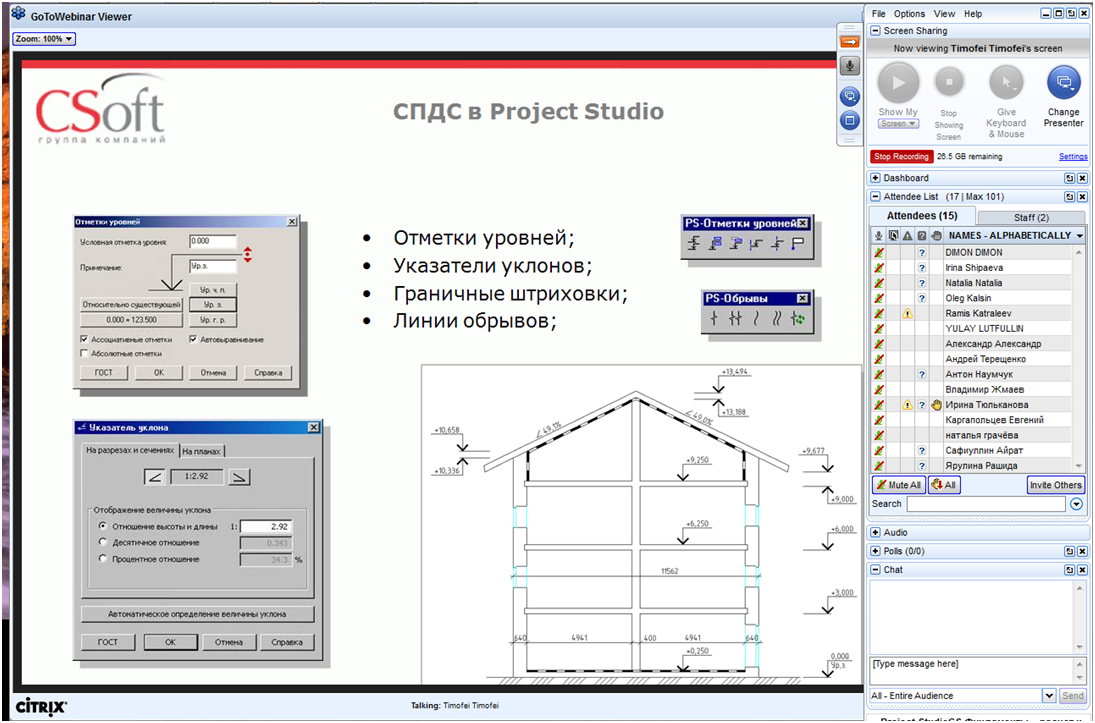Open the View menu
This screenshot has width=1095, height=723.
coord(944,14)
